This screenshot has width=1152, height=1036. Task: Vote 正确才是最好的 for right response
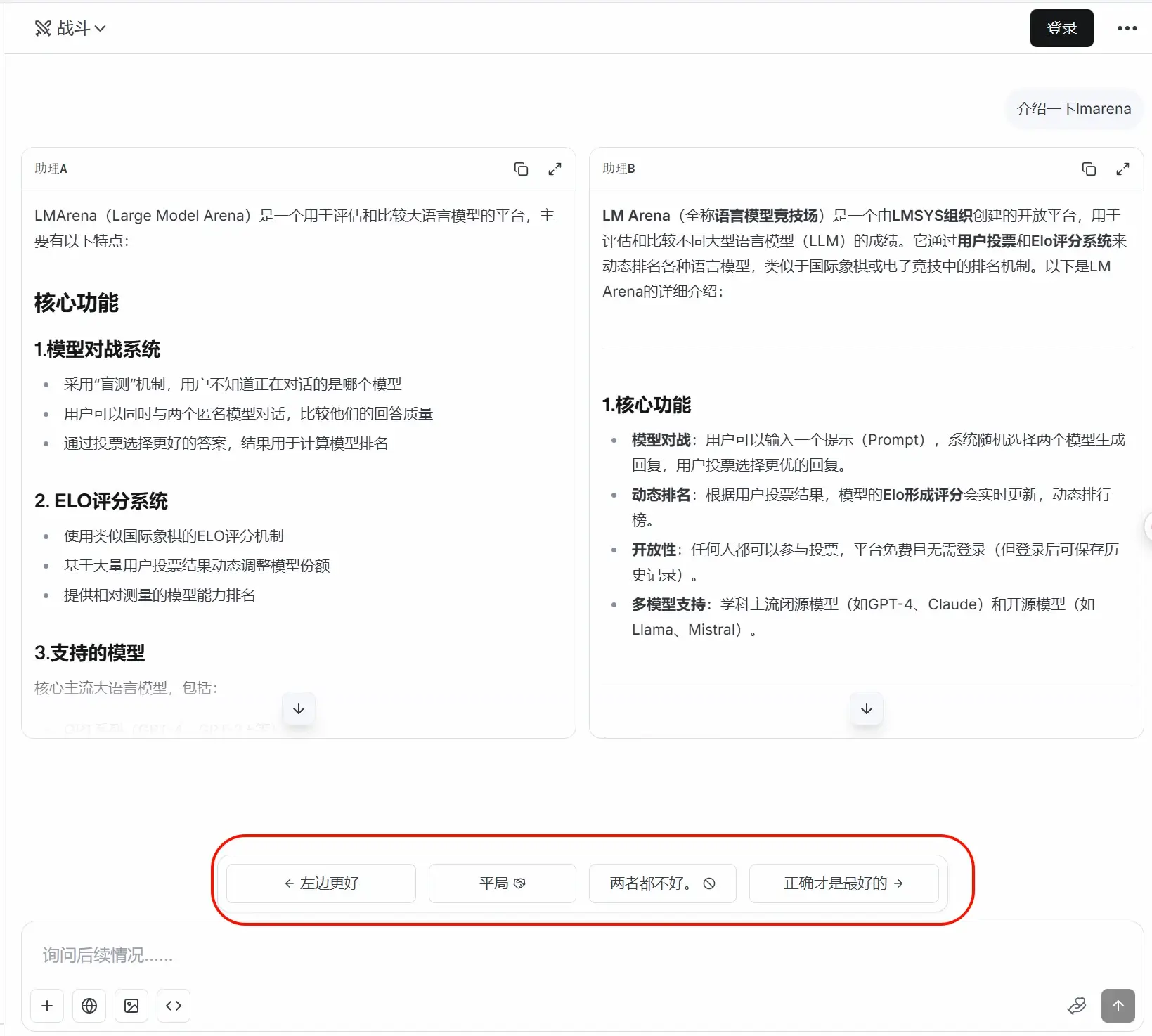[x=843, y=883]
